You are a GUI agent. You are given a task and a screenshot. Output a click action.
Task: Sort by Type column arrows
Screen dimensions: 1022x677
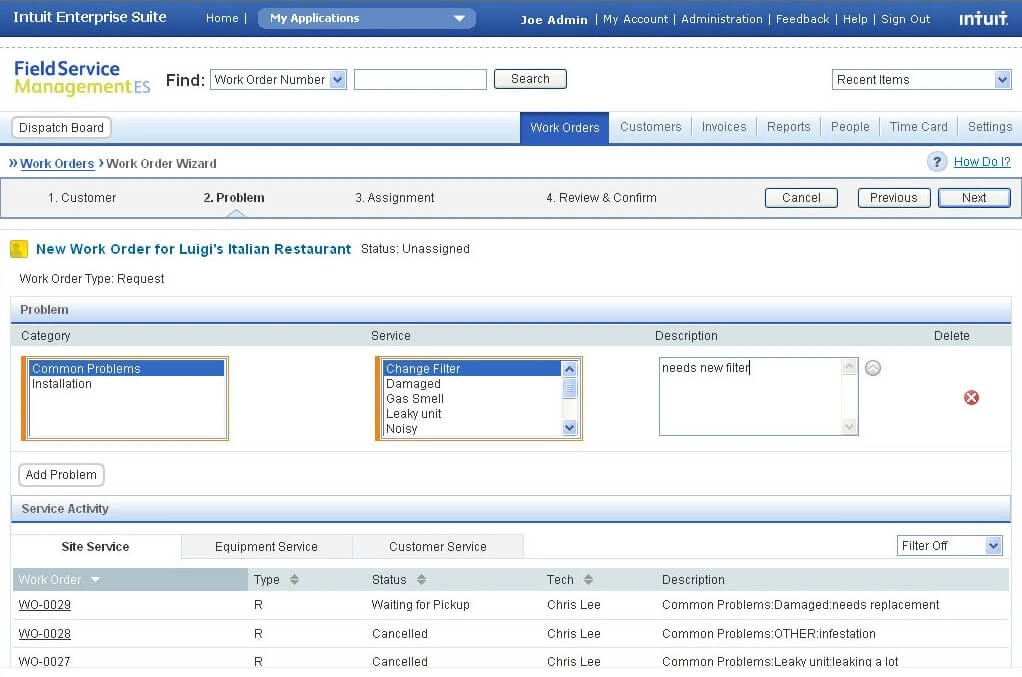click(294, 579)
